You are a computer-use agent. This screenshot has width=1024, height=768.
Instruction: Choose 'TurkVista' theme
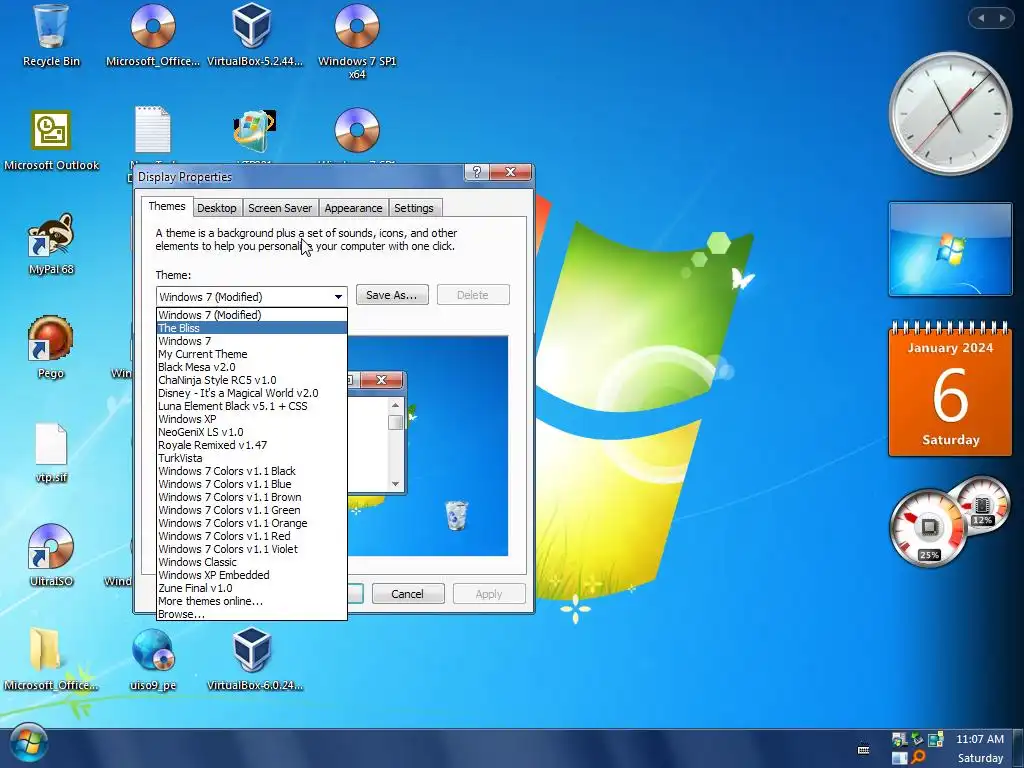pyautogui.click(x=251, y=458)
